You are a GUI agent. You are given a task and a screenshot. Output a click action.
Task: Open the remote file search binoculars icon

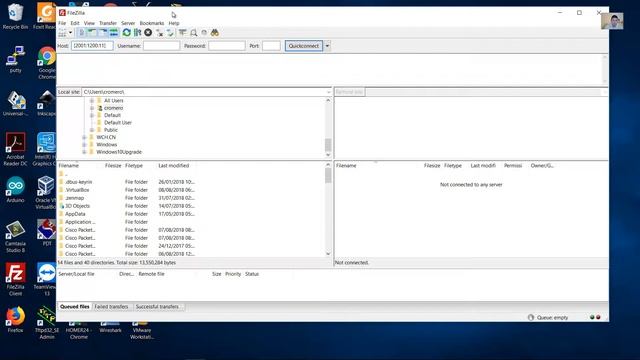tap(215, 33)
